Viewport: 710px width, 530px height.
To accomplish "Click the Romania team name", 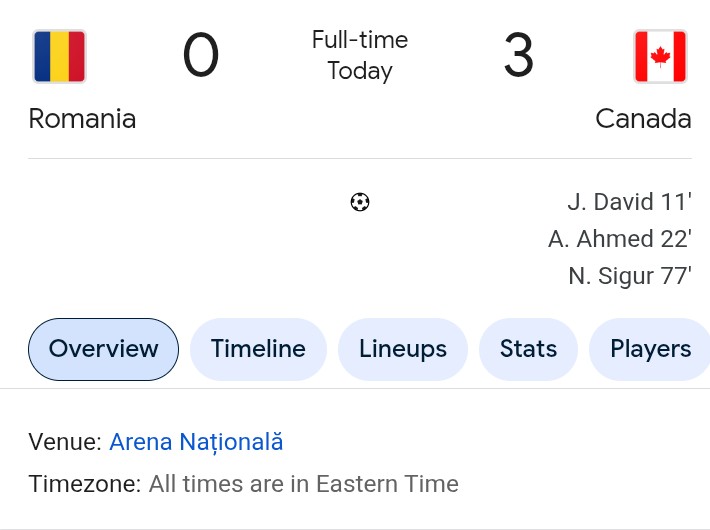I will click(x=82, y=119).
